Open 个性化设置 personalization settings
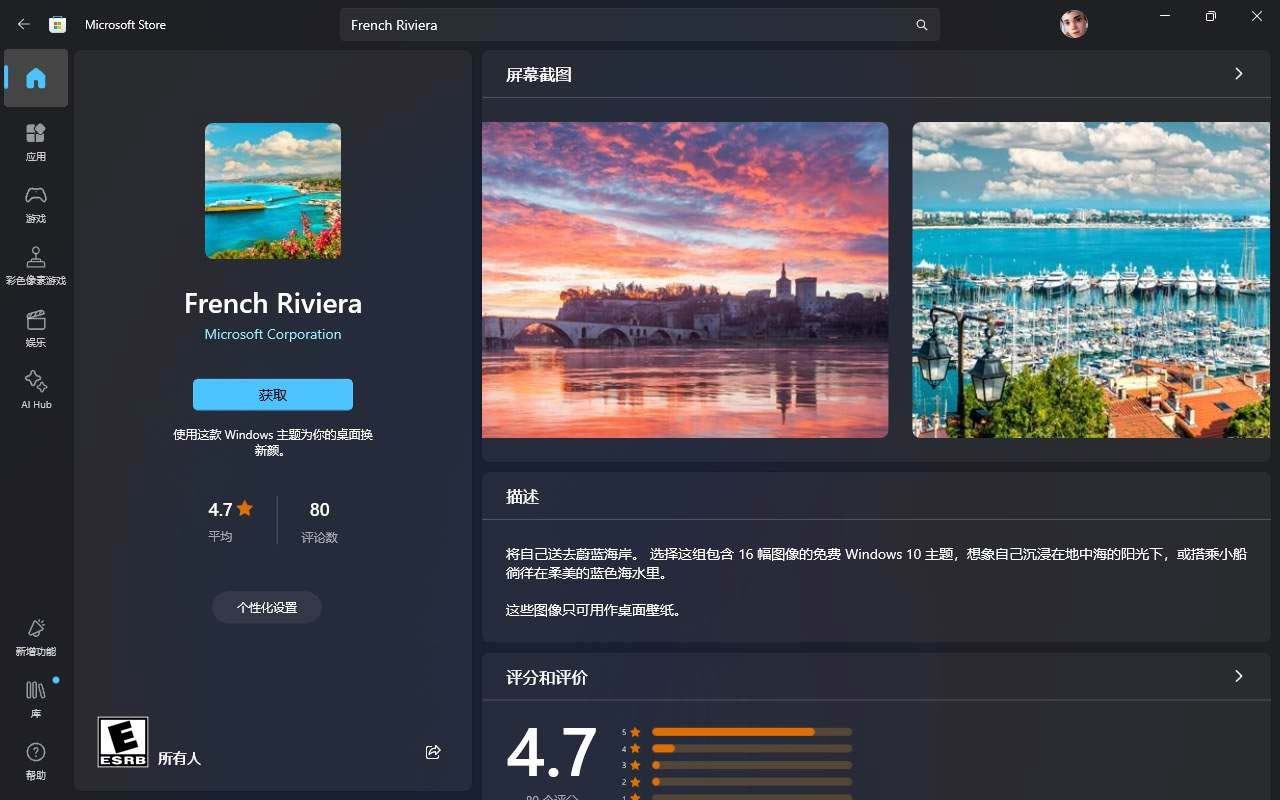This screenshot has height=800, width=1280. [x=266, y=607]
